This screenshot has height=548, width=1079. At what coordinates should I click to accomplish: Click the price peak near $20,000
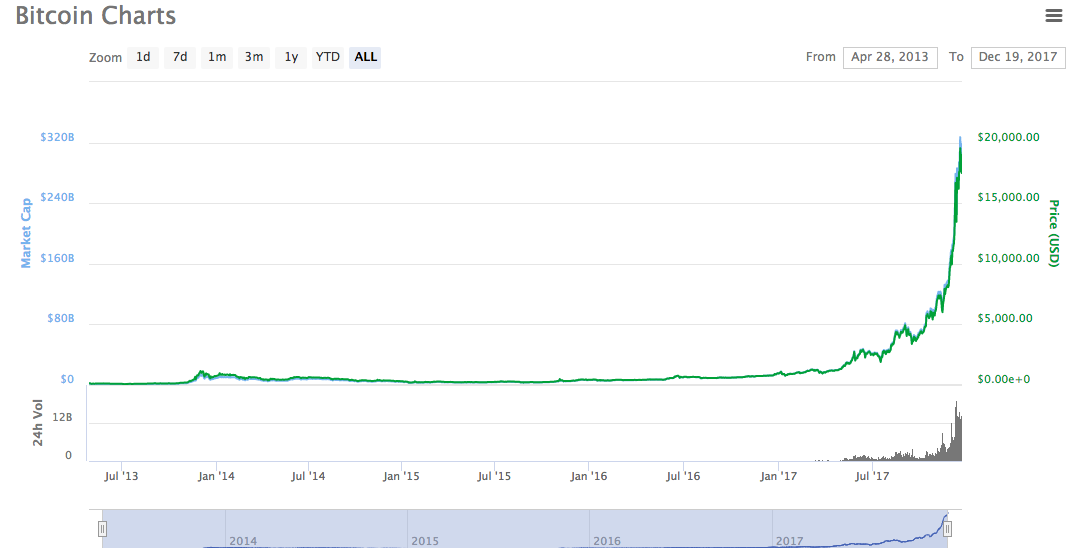960,139
